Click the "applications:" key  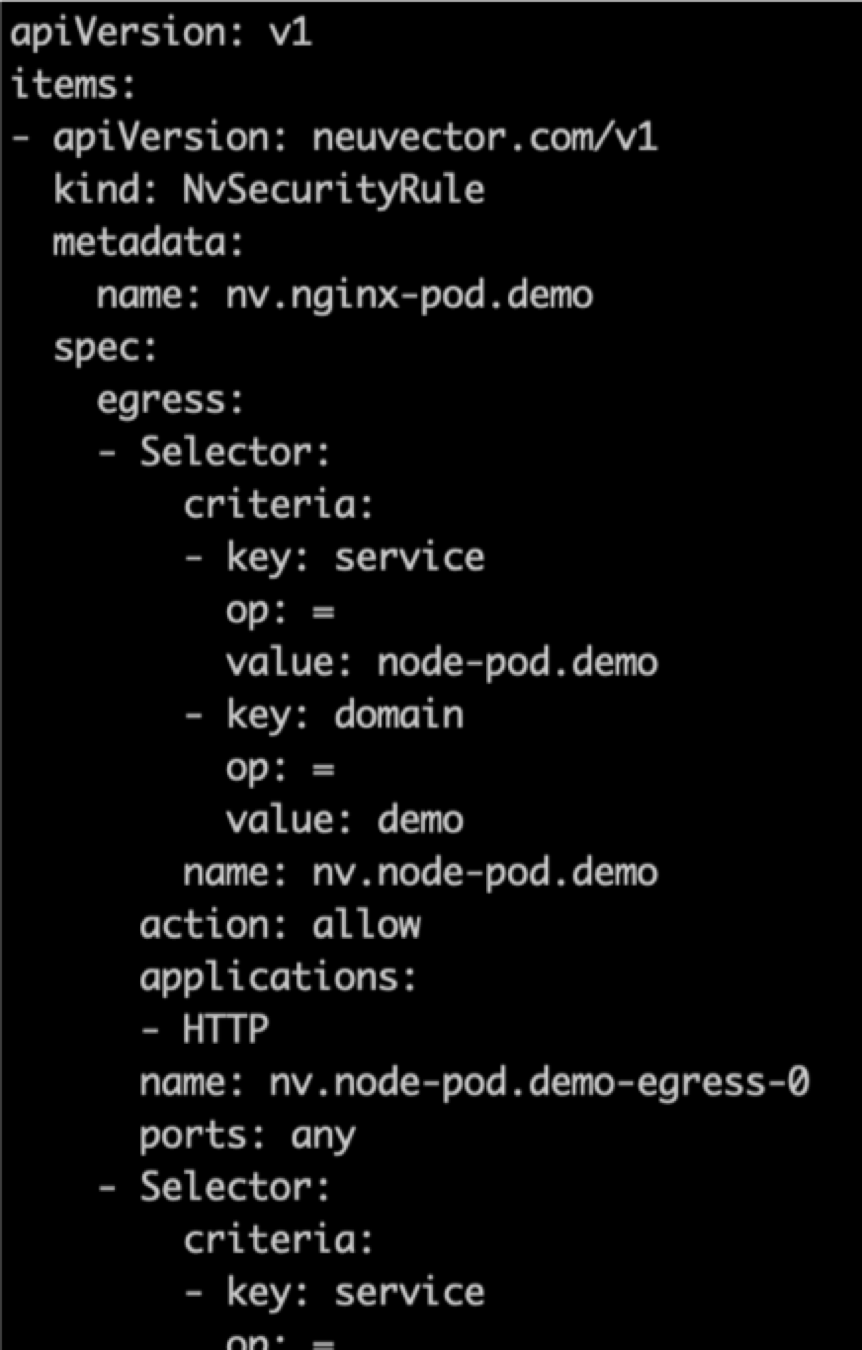click(x=278, y=978)
